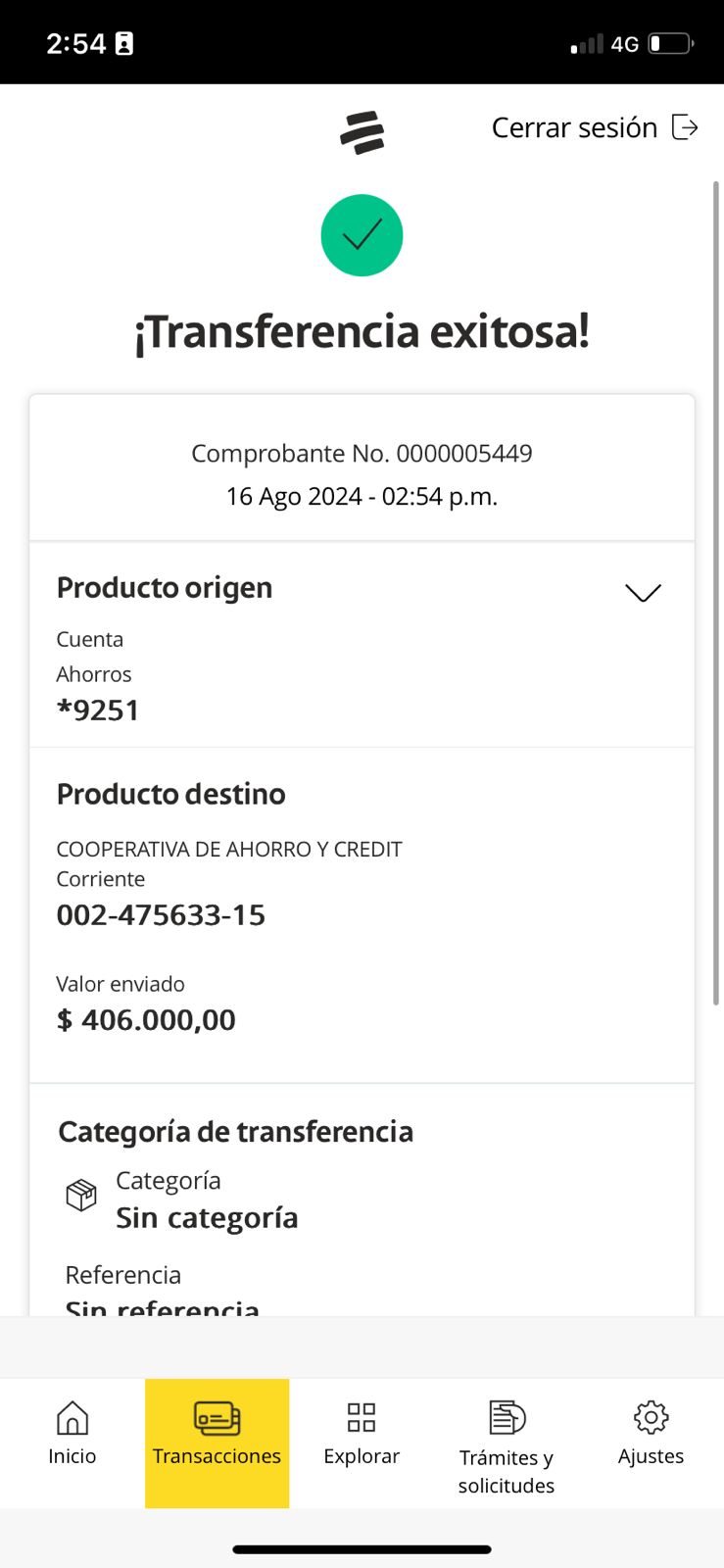Tap the Ajustes gear icon
Viewport: 724px width, 1568px height.
coord(651,1417)
